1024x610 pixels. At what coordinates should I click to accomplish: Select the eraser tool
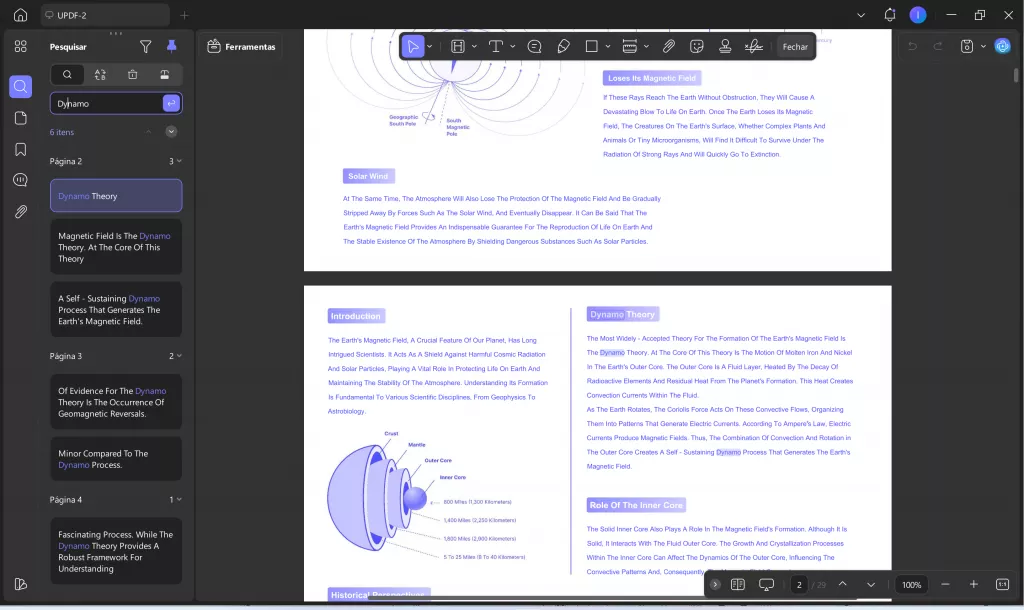(x=563, y=46)
